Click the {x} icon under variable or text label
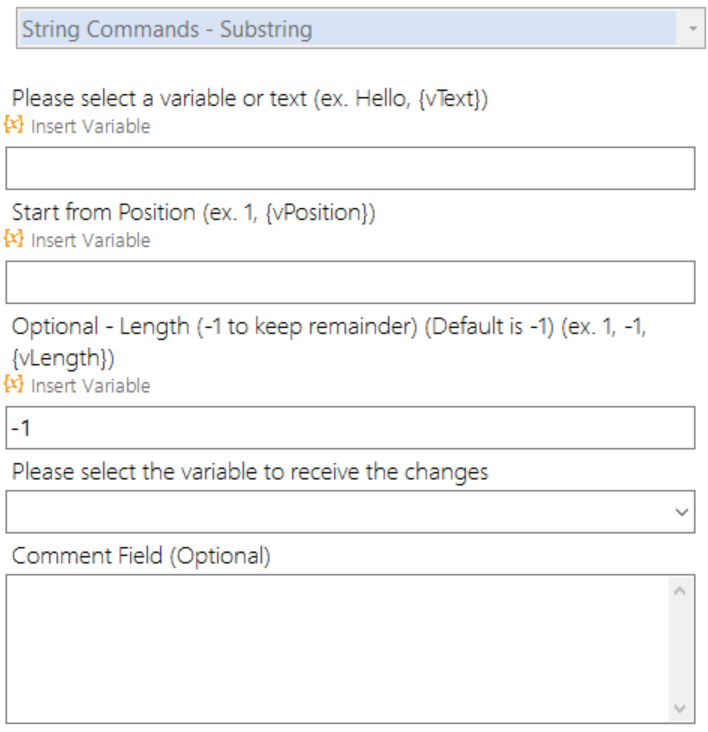The image size is (708, 732). click(14, 125)
